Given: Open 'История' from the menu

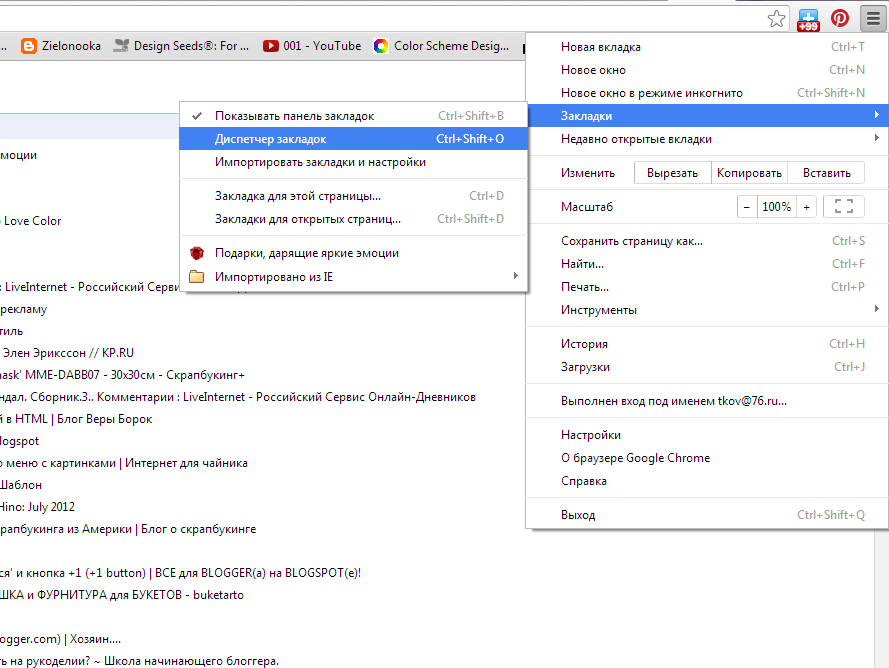Looking at the screenshot, I should [706, 344].
